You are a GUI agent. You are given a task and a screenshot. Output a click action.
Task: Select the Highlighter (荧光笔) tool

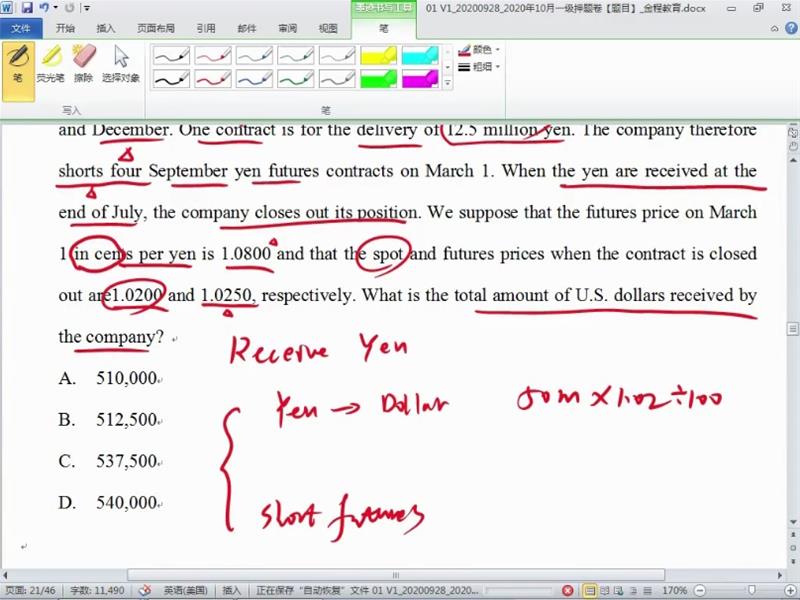[51, 64]
